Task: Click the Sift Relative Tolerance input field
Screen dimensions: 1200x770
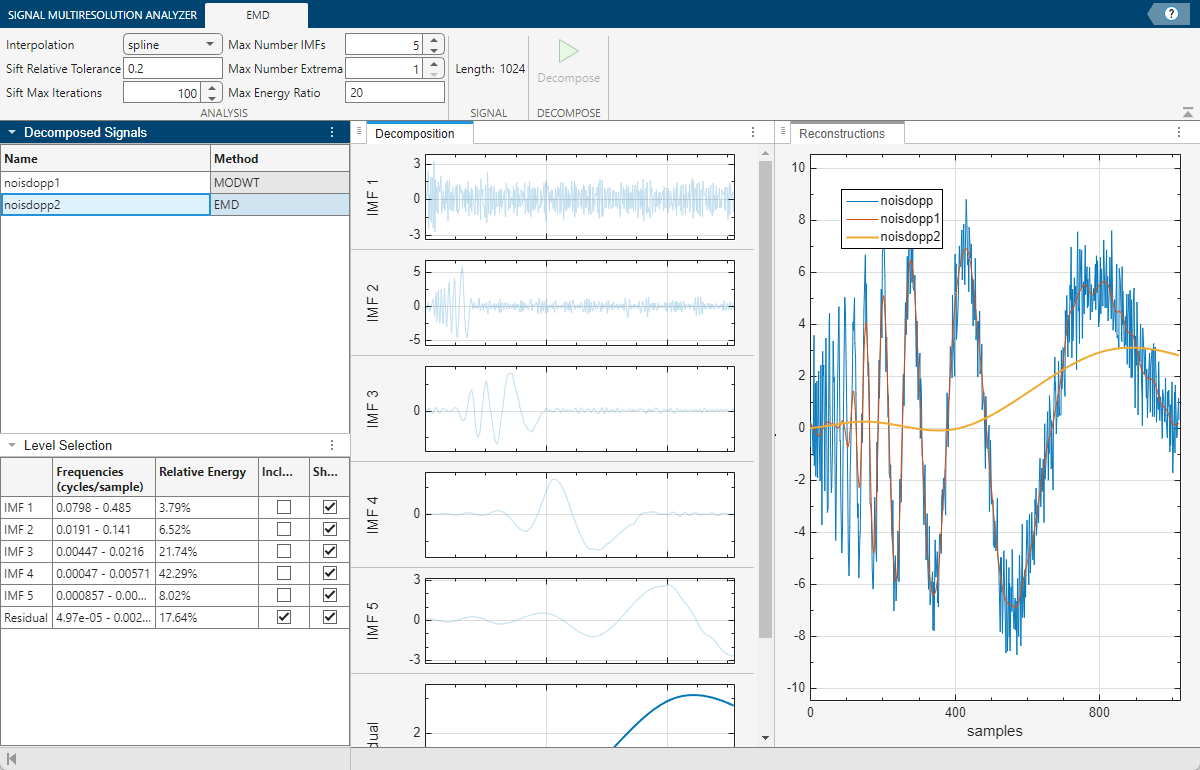Action: 172,68
